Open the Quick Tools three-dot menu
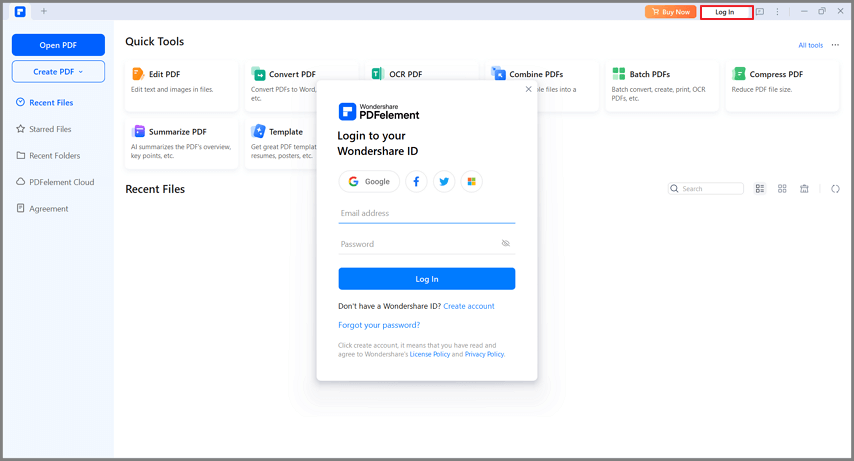This screenshot has width=854, height=461. (835, 45)
